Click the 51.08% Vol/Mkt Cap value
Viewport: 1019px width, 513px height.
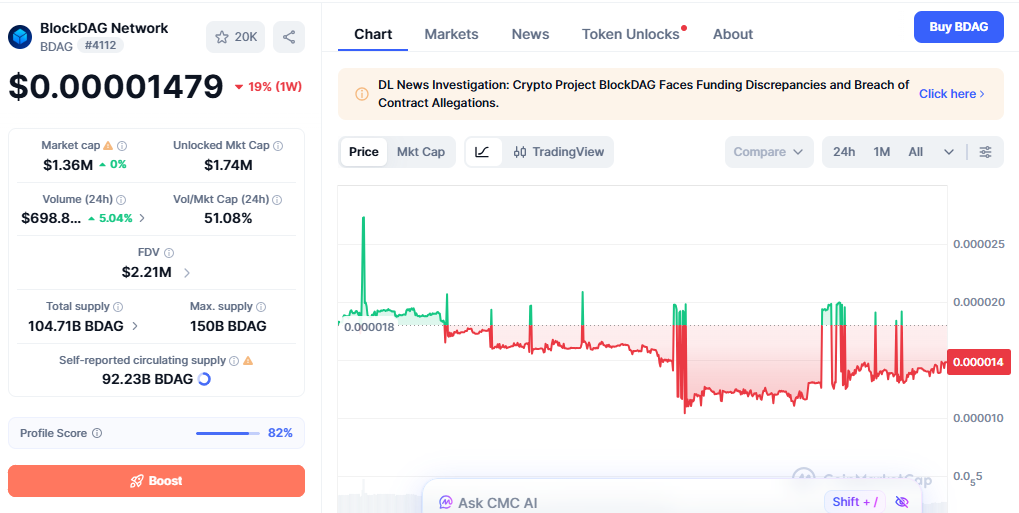228,218
